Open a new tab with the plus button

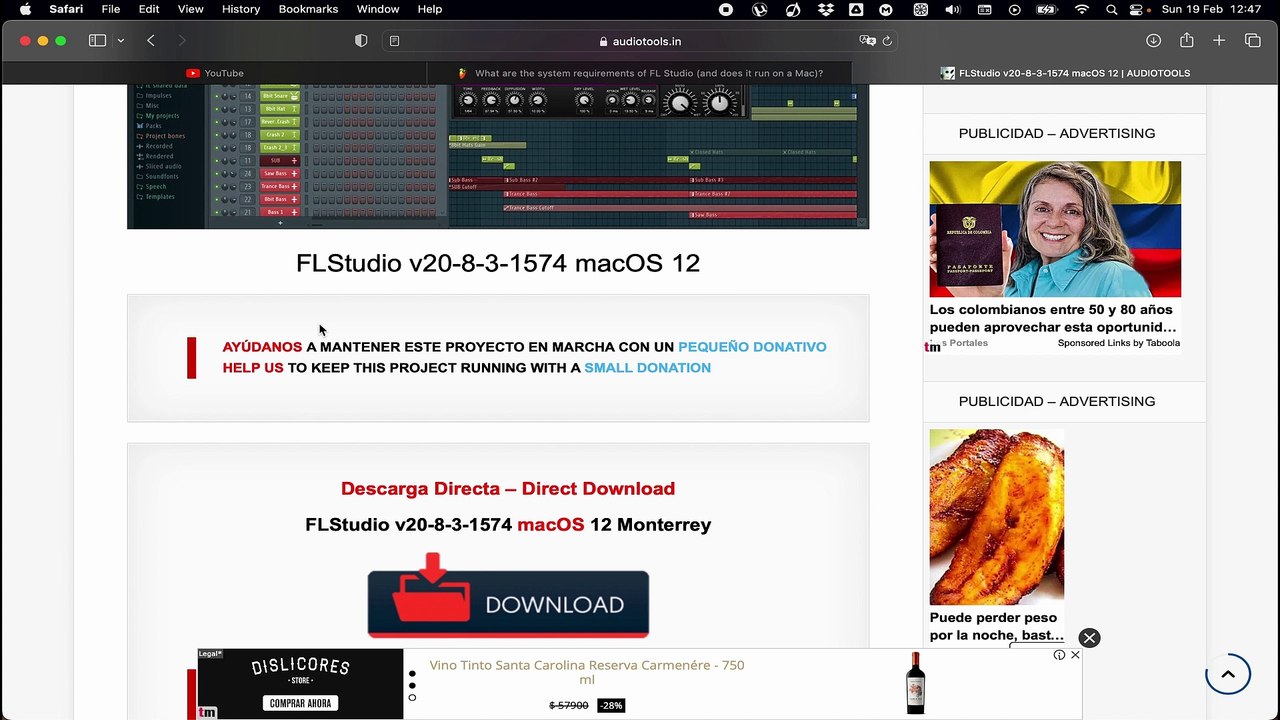click(1219, 41)
